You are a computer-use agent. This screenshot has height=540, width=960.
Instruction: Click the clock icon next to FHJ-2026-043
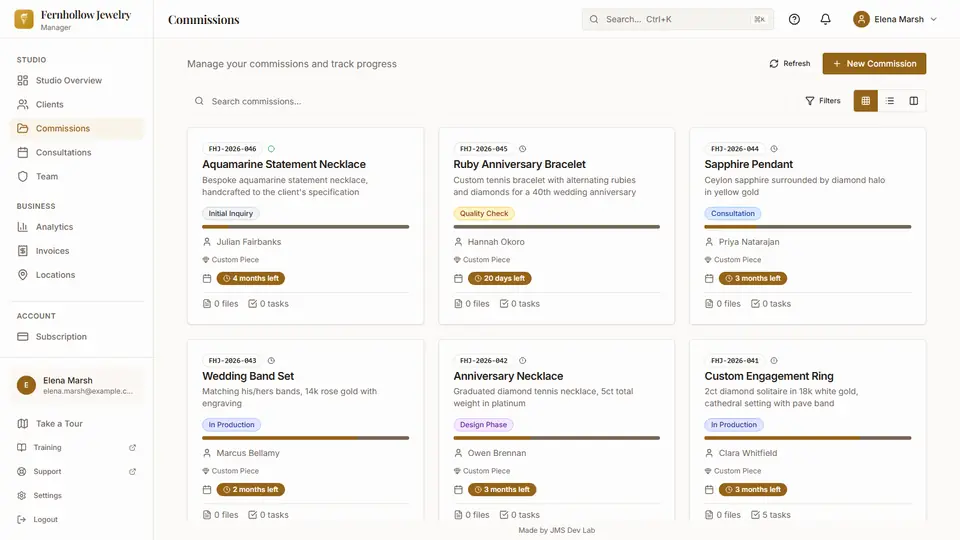pos(271,361)
